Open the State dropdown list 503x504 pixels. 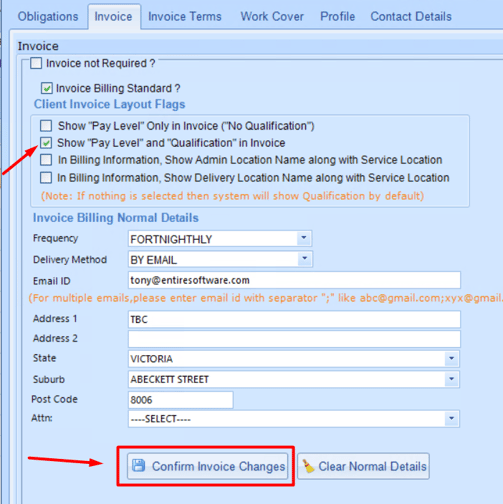[x=451, y=358]
